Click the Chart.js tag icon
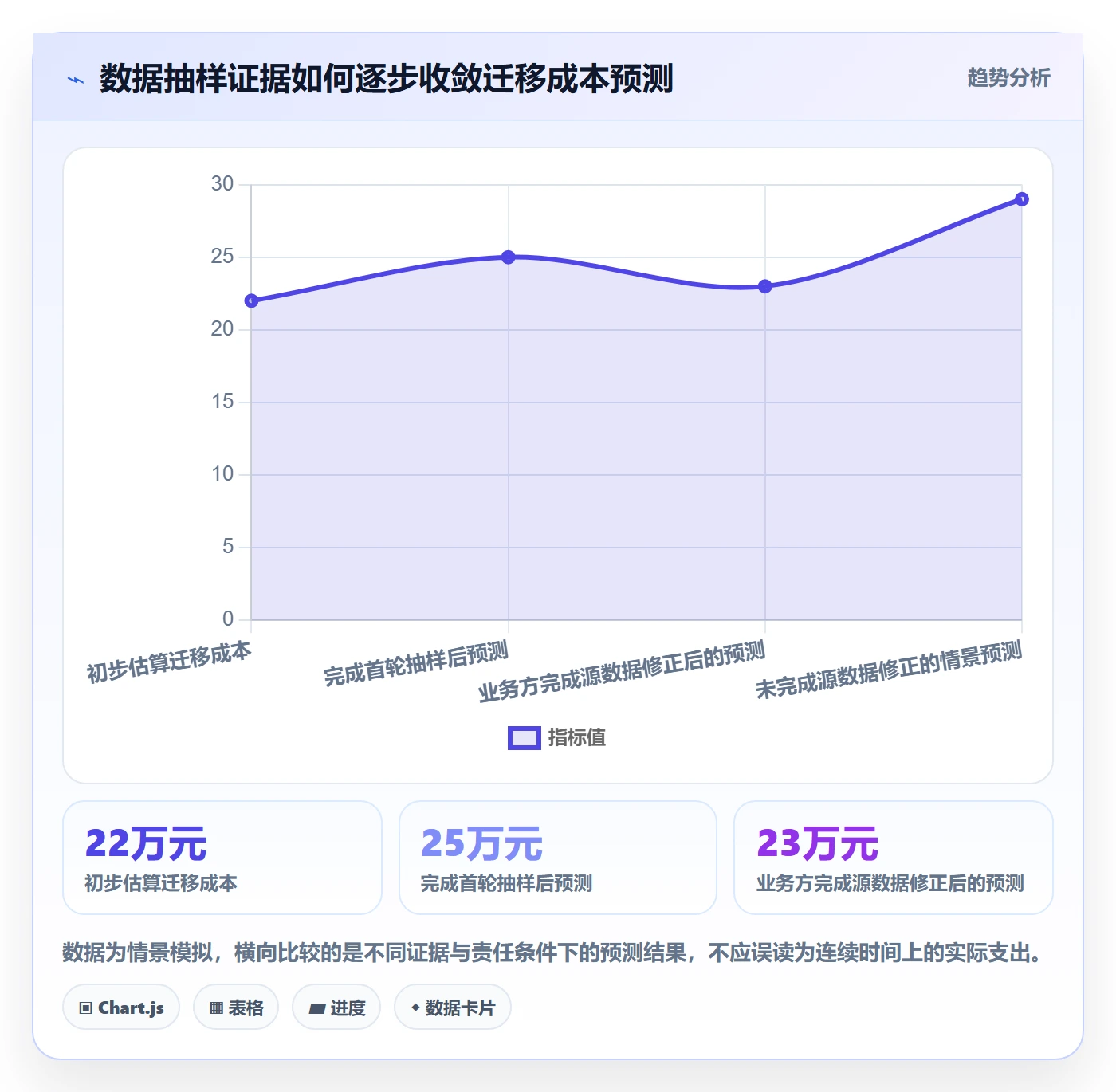This screenshot has height=1092, width=1116. point(86,1008)
